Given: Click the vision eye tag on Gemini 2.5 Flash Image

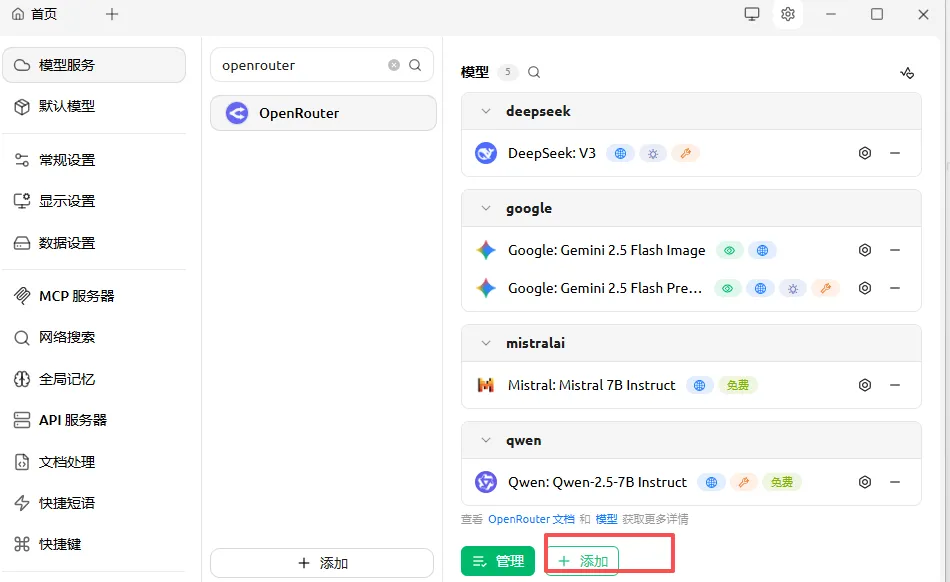Looking at the screenshot, I should point(729,250).
